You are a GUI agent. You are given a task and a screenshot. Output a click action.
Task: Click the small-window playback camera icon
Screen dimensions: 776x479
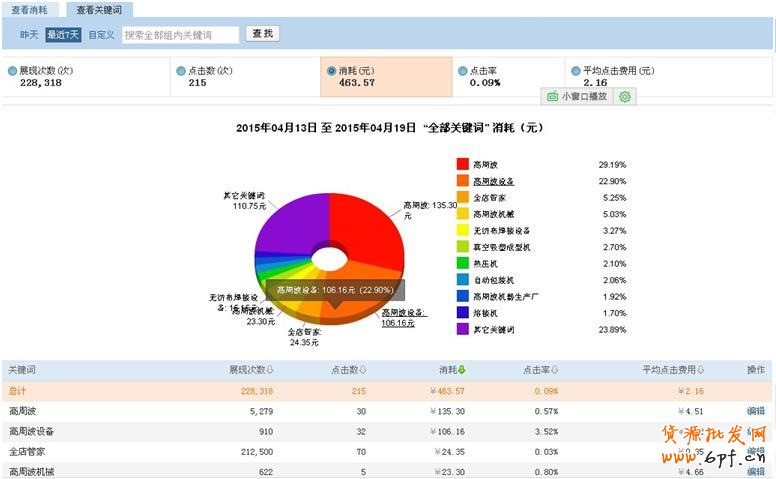click(552, 96)
